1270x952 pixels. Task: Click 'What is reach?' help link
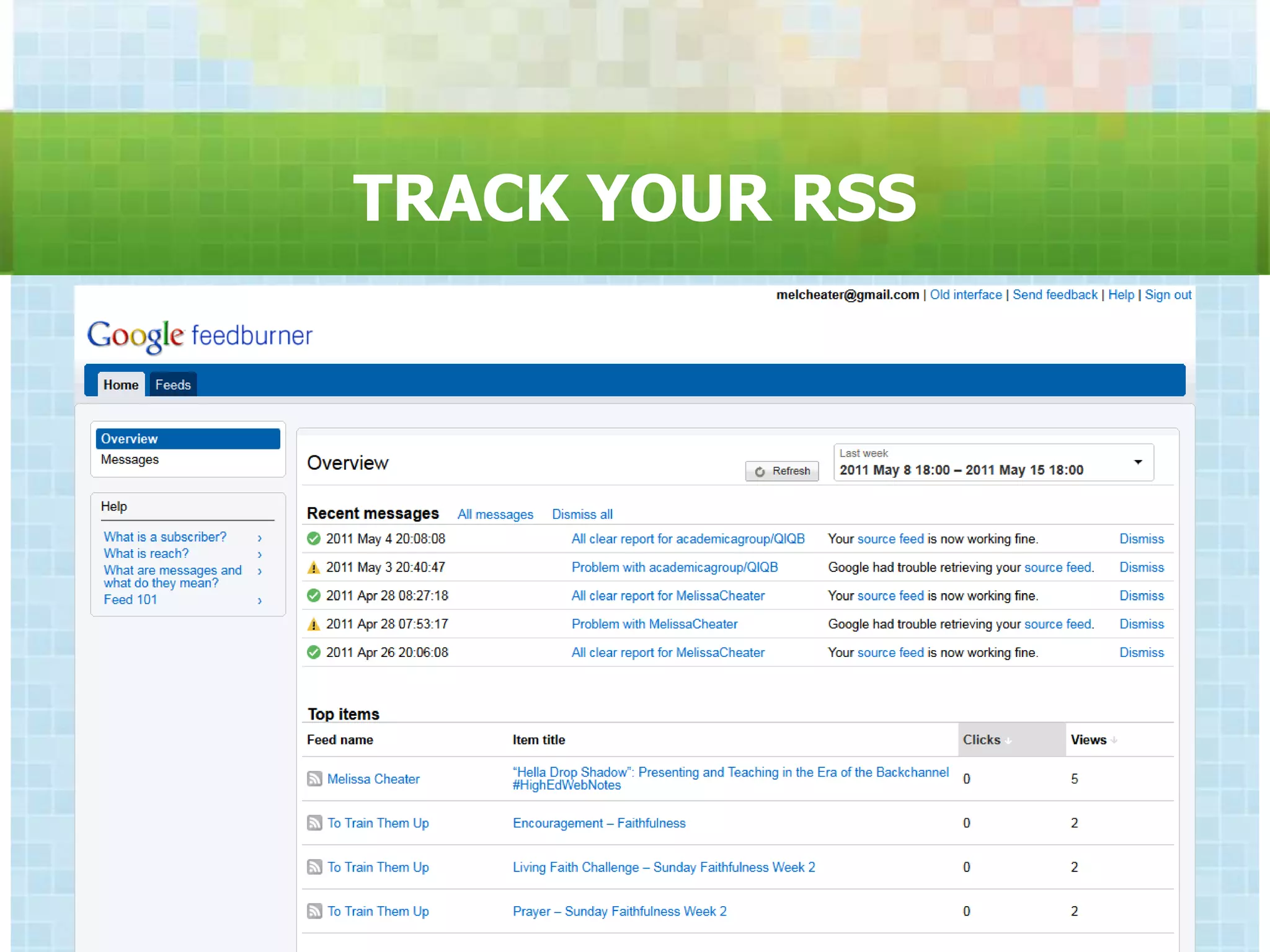(146, 553)
